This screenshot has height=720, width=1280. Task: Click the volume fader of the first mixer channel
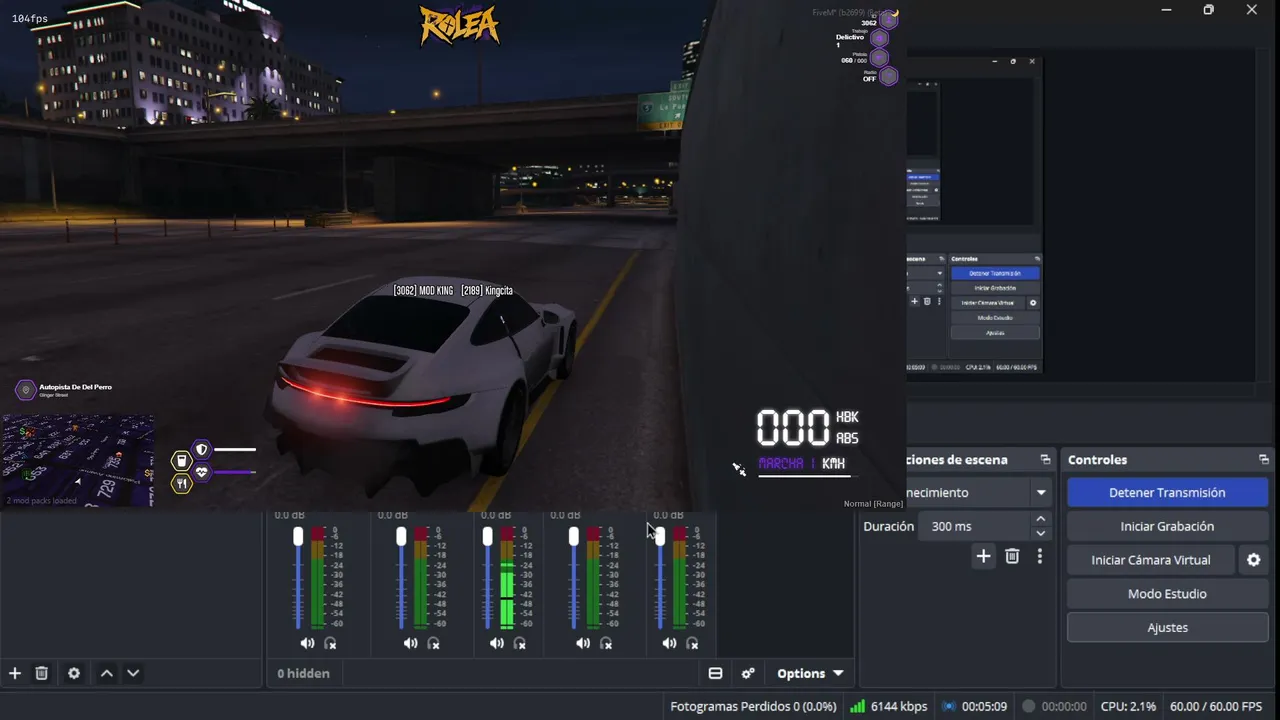pyautogui.click(x=298, y=537)
